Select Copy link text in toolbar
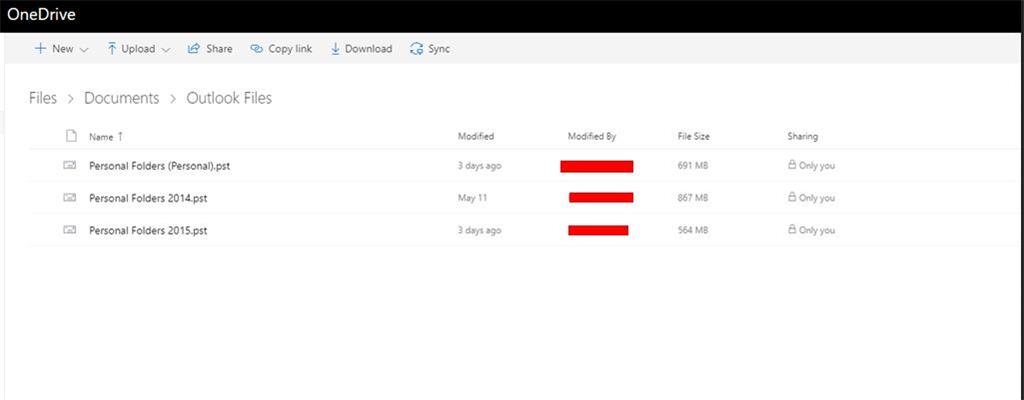Screen dimensions: 1024x400 click(290, 49)
